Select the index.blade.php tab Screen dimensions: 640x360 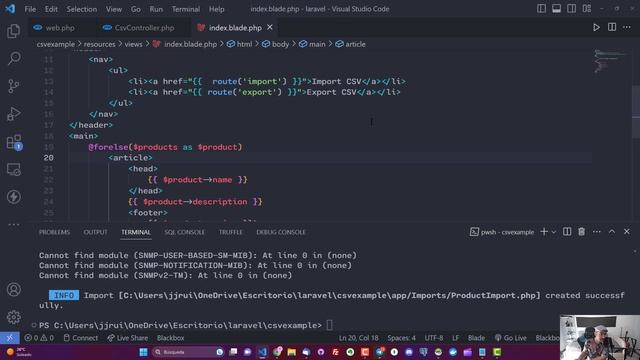point(235,28)
